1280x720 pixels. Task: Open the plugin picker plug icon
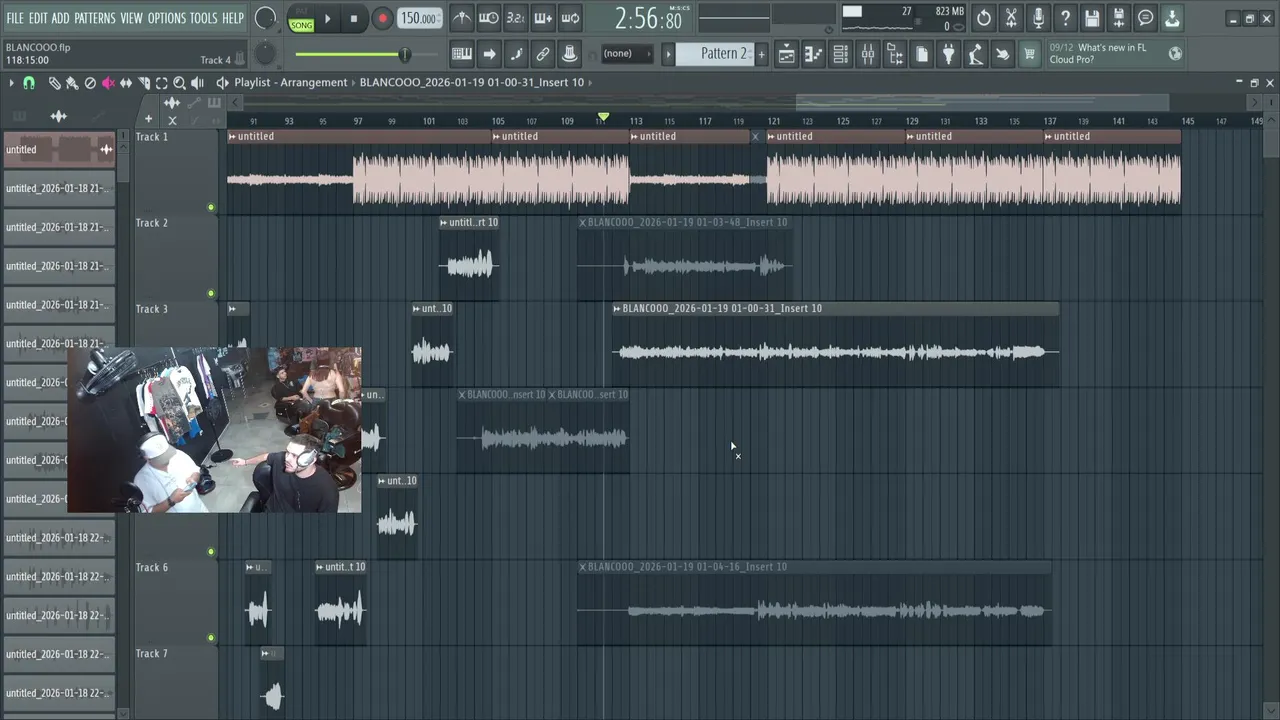[x=949, y=54]
